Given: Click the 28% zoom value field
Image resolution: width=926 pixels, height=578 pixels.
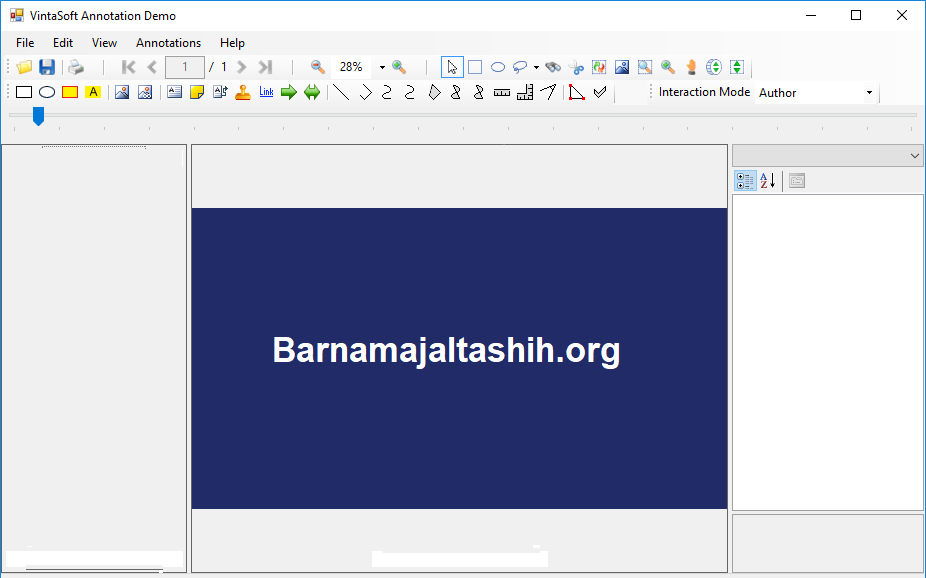Looking at the screenshot, I should click(x=351, y=67).
